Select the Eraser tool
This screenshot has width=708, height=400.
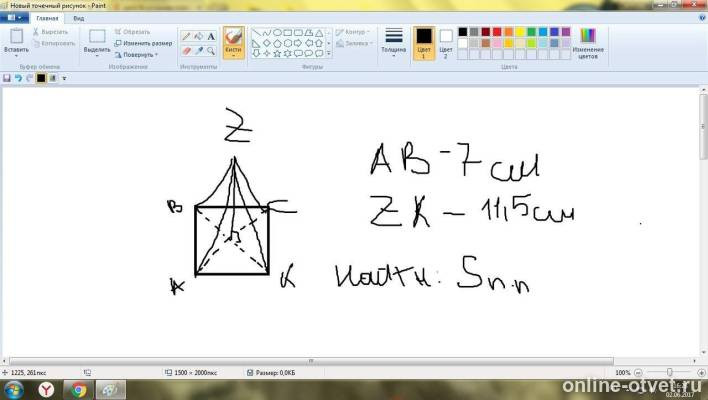tap(186, 51)
